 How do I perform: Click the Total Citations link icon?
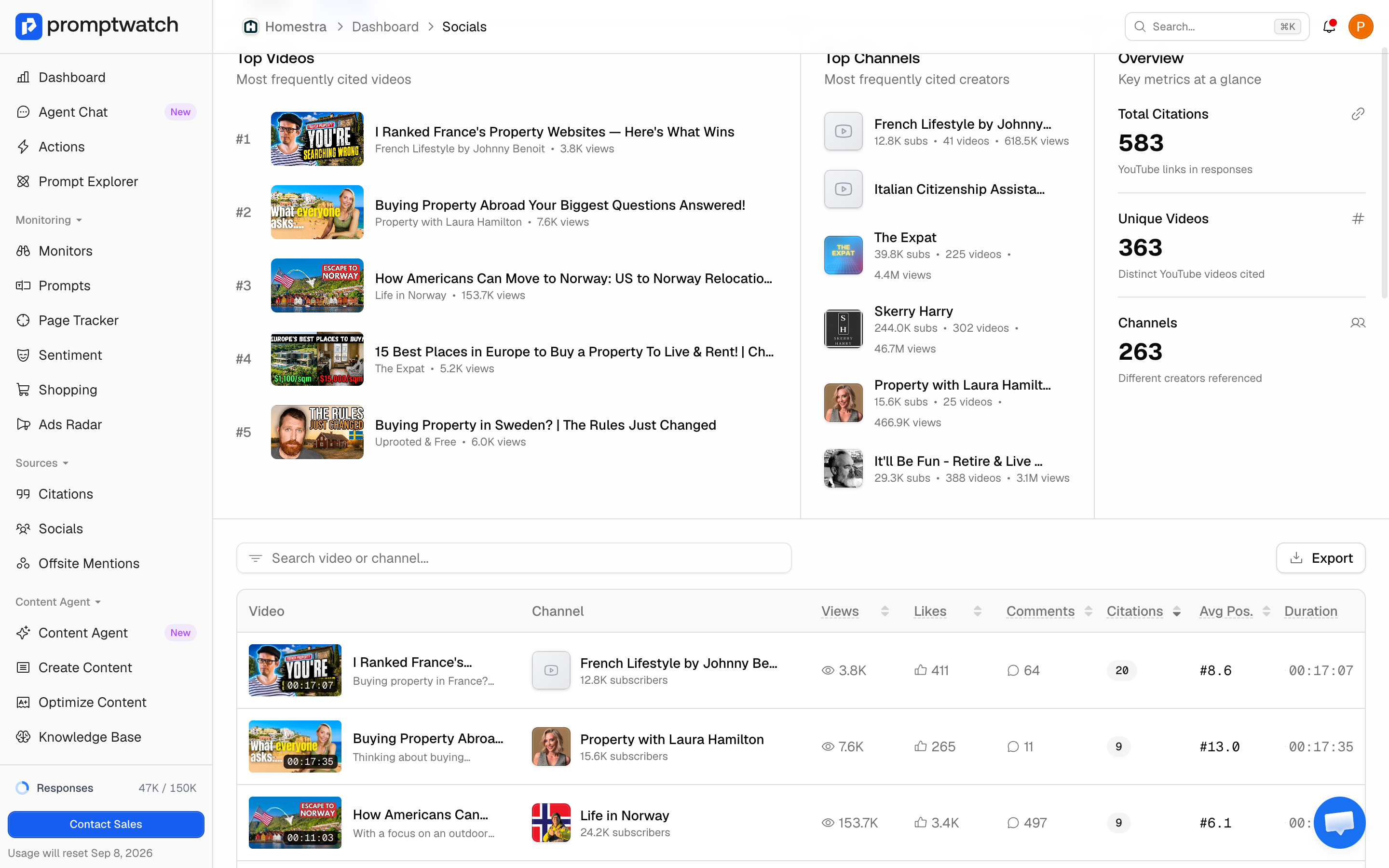tap(1358, 114)
